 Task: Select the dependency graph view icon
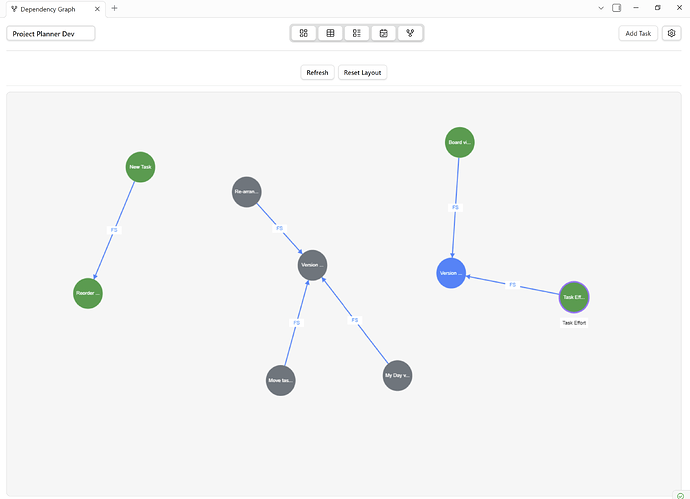(x=410, y=33)
